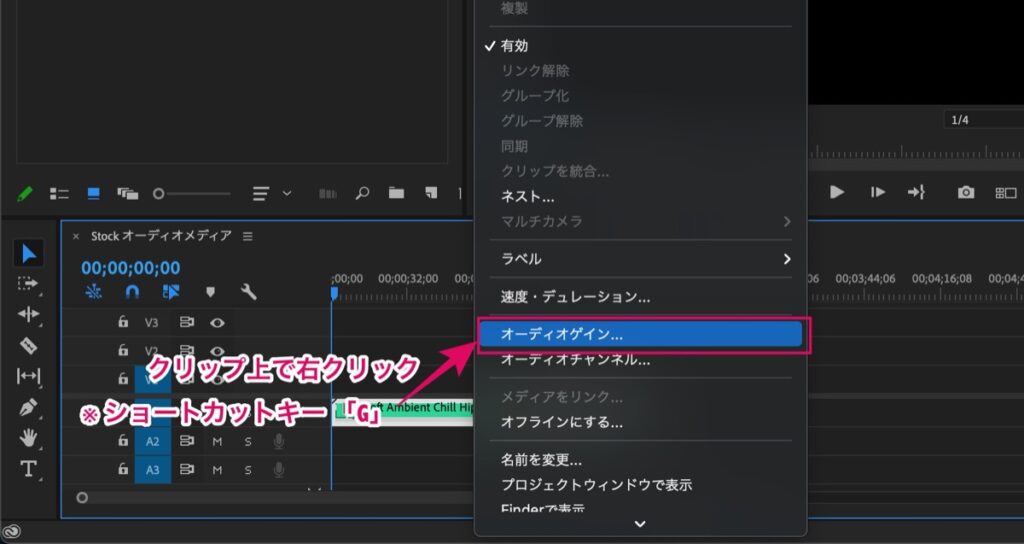
Task: Select the Ambient Chill audio clip
Action: 403,411
